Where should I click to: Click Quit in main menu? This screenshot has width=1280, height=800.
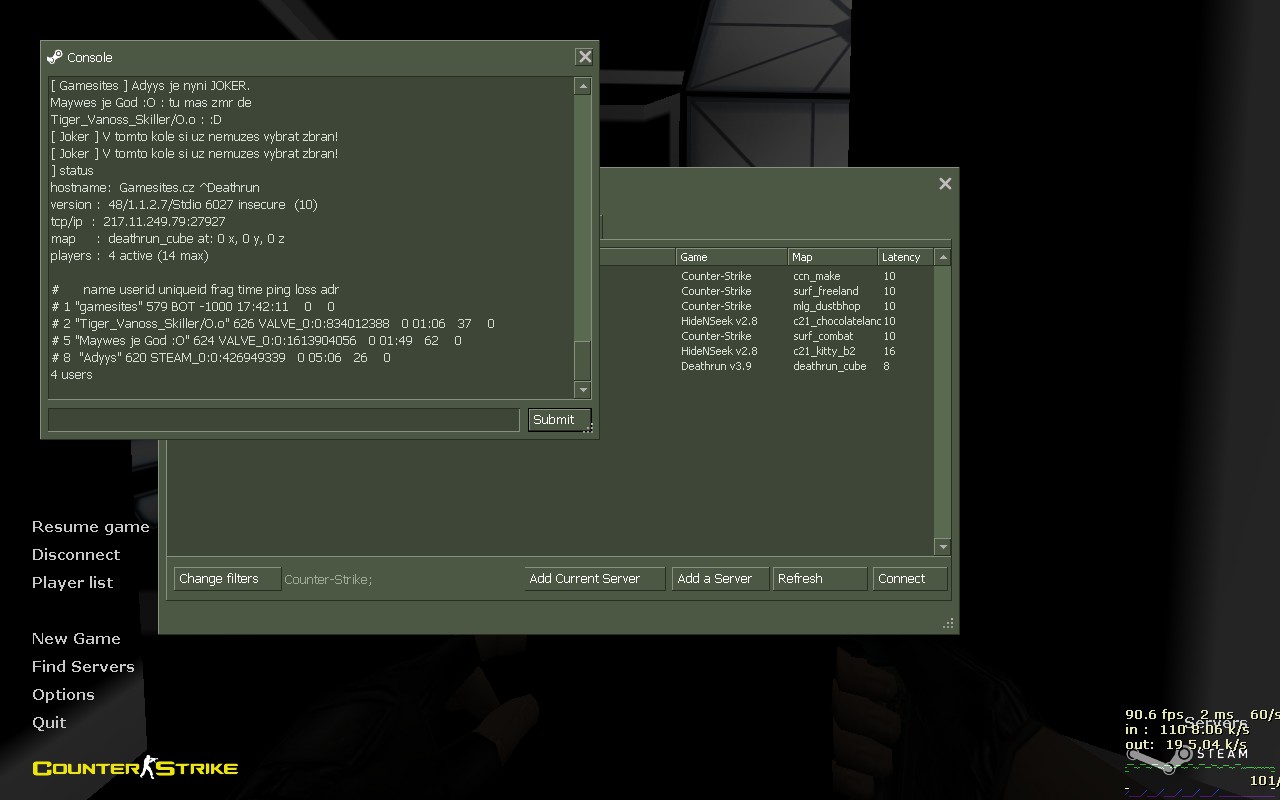(49, 723)
